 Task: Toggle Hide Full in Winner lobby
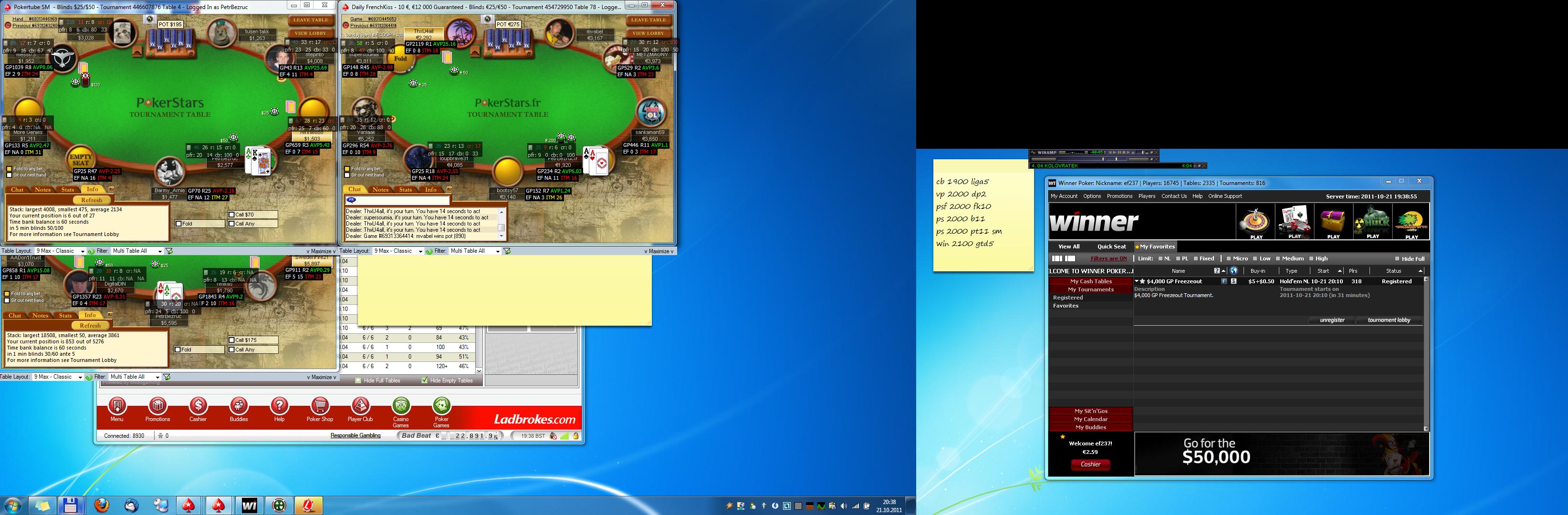pyautogui.click(x=1397, y=258)
